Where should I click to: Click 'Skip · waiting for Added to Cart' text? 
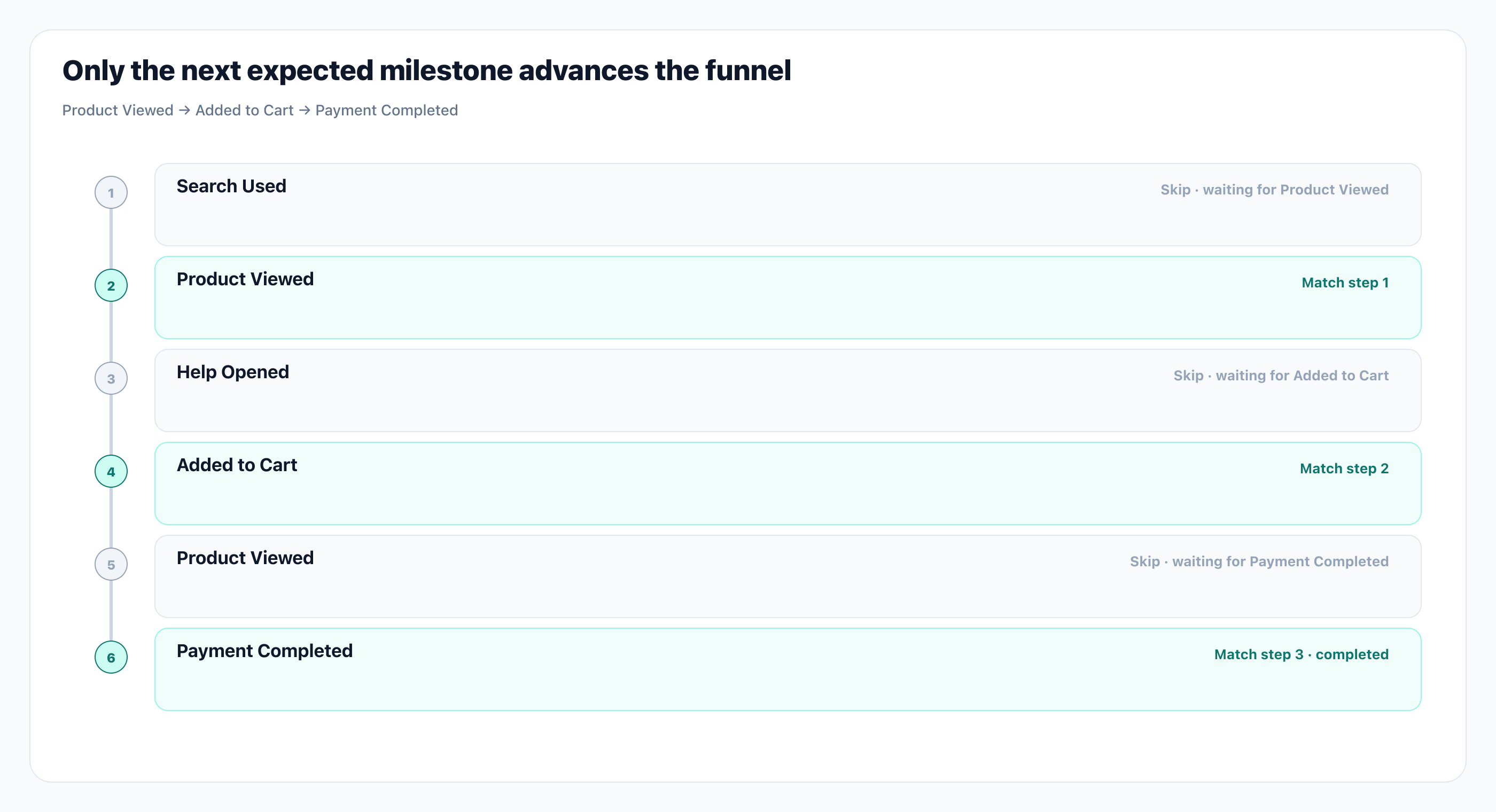pyautogui.click(x=1281, y=375)
